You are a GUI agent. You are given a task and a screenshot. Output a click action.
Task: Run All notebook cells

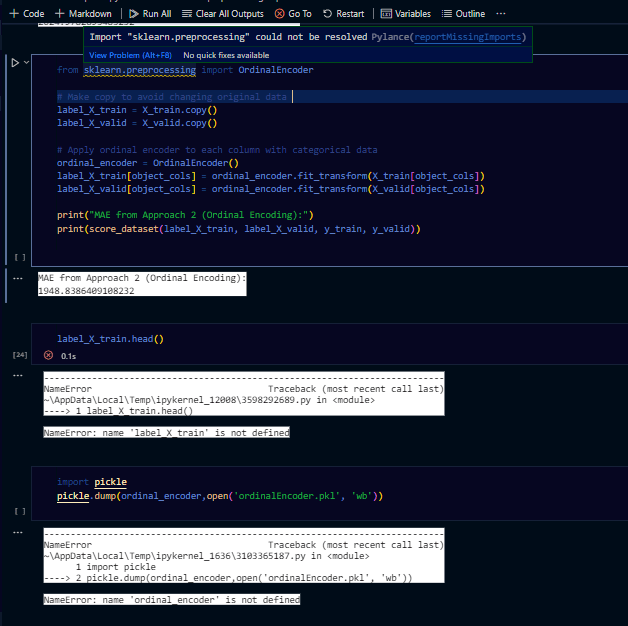point(150,14)
